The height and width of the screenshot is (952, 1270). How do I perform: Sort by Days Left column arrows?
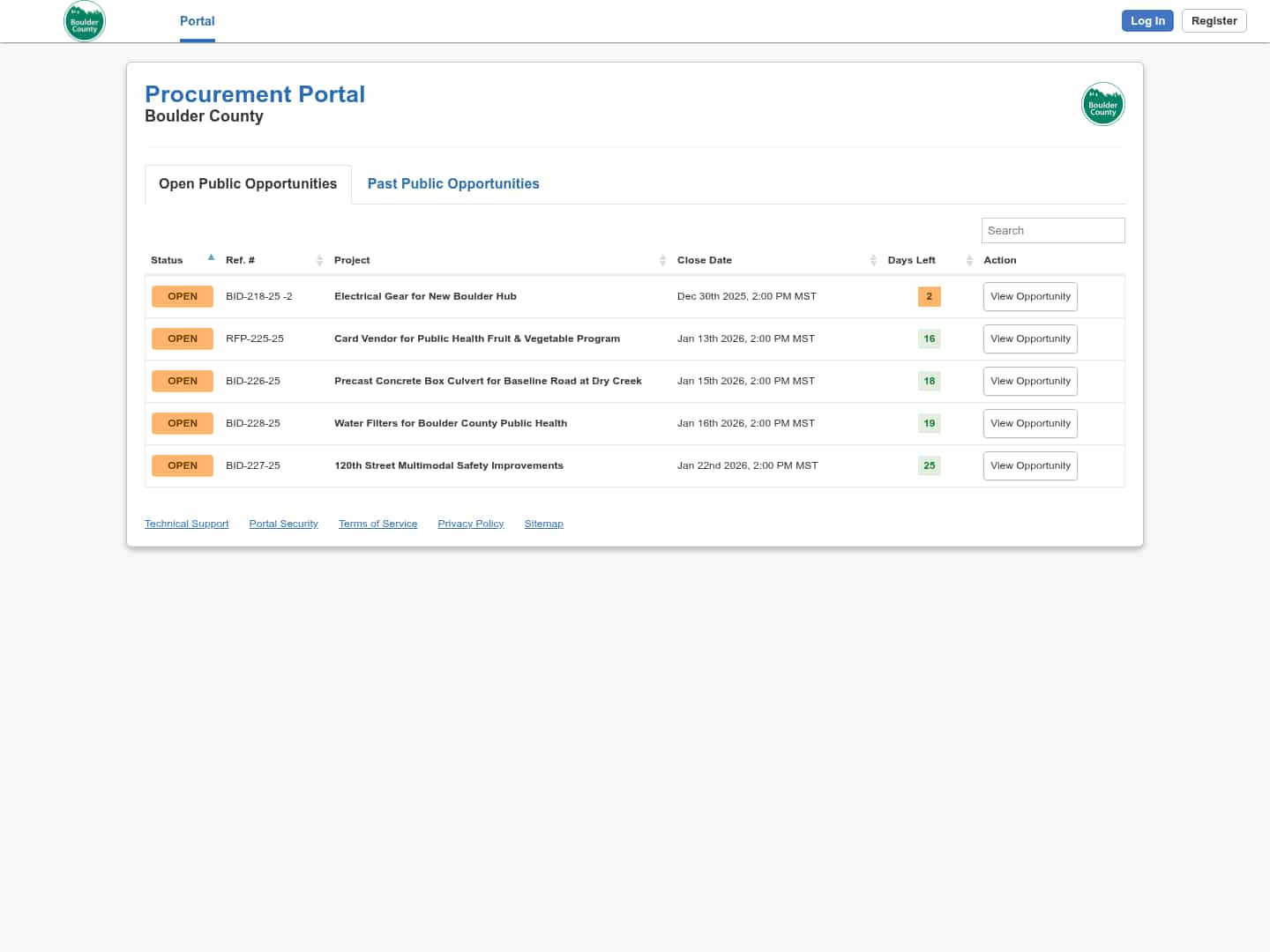[x=968, y=260]
